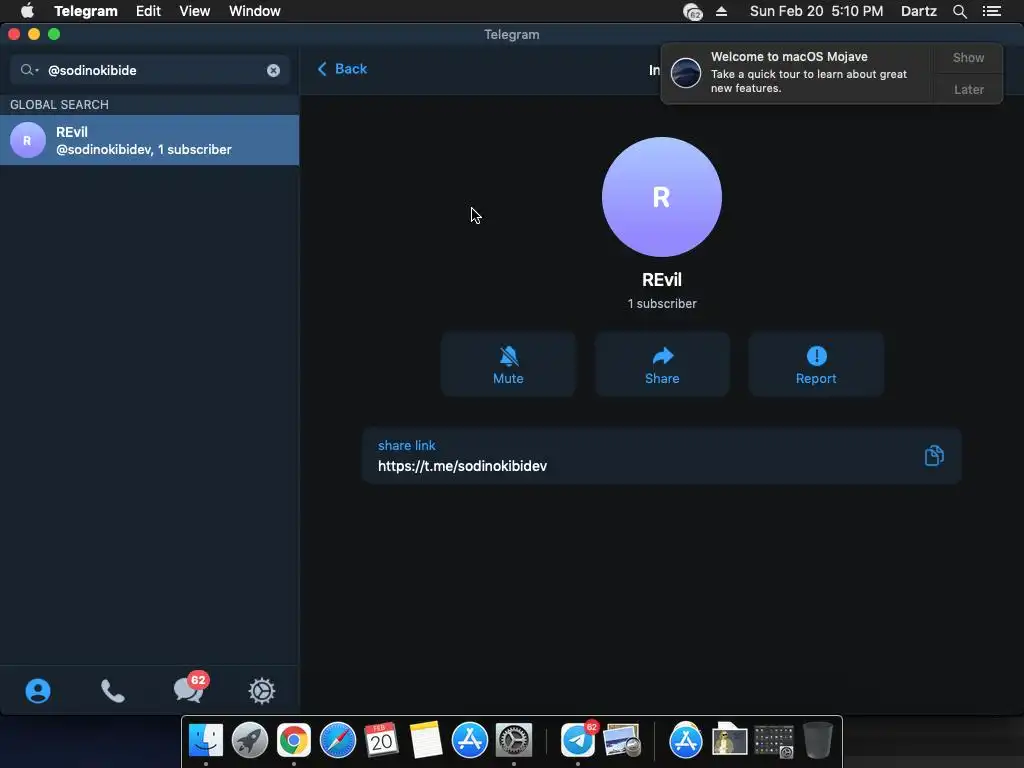Viewport: 1024px width, 768px height.
Task: Go Back from channel info
Action: pyautogui.click(x=342, y=69)
